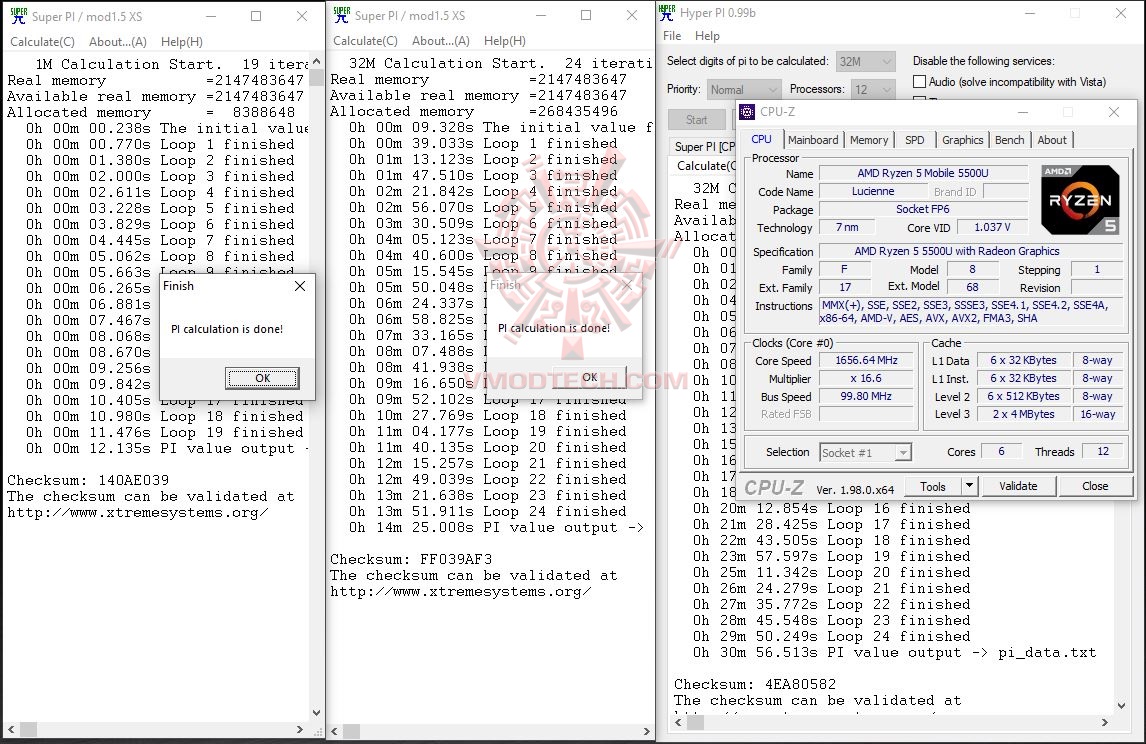Click the Multiplier value x 16.6
This screenshot has height=744, width=1146.
coord(867,379)
